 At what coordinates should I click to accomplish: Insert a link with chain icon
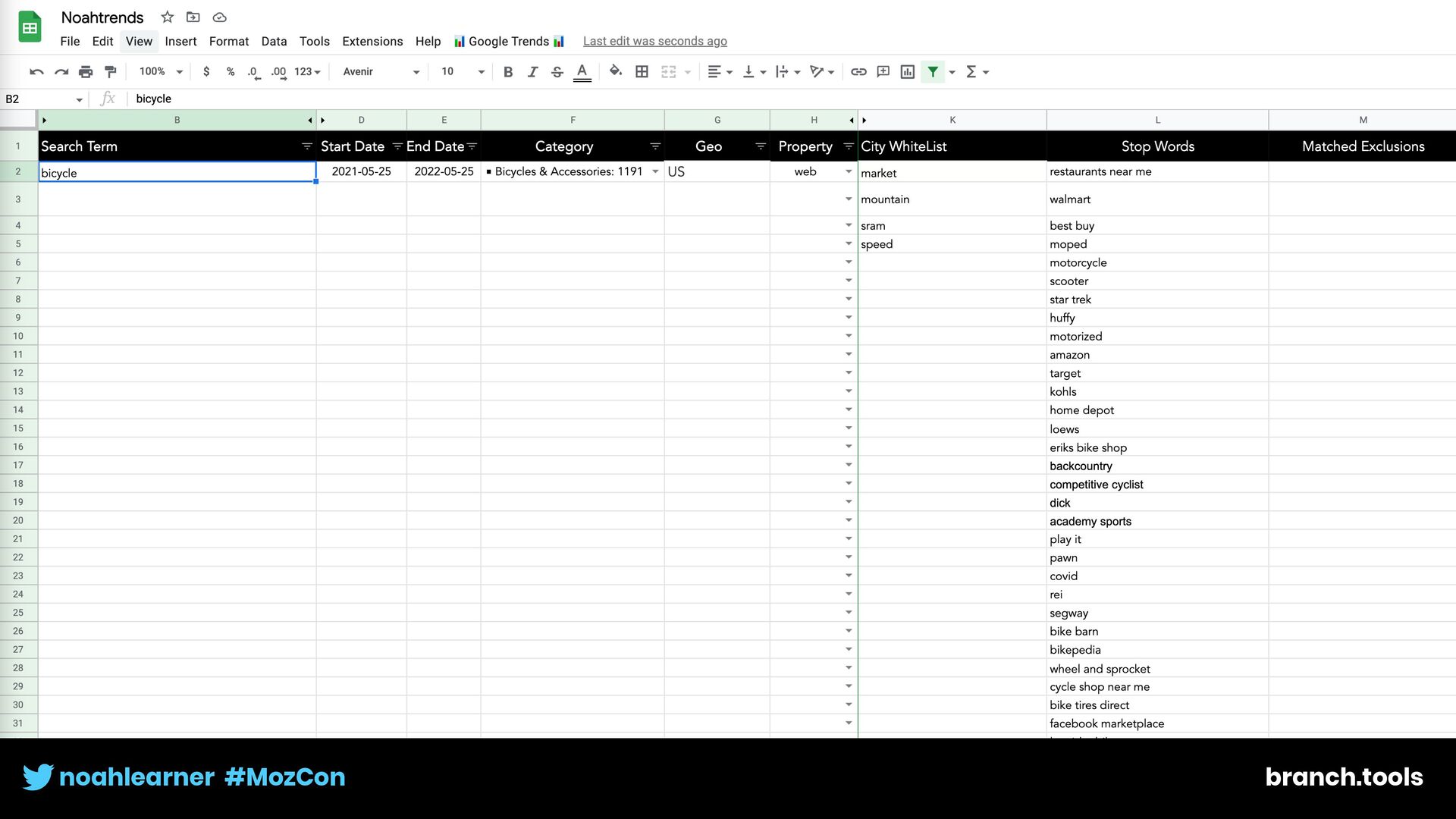(x=858, y=72)
